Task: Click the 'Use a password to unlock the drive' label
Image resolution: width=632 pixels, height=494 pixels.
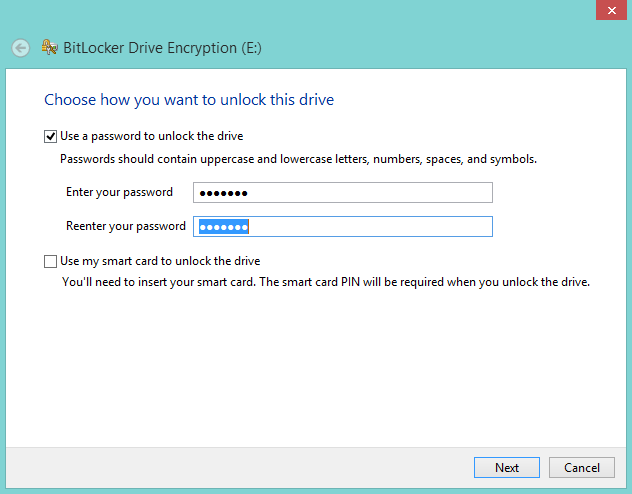Action: [x=152, y=136]
